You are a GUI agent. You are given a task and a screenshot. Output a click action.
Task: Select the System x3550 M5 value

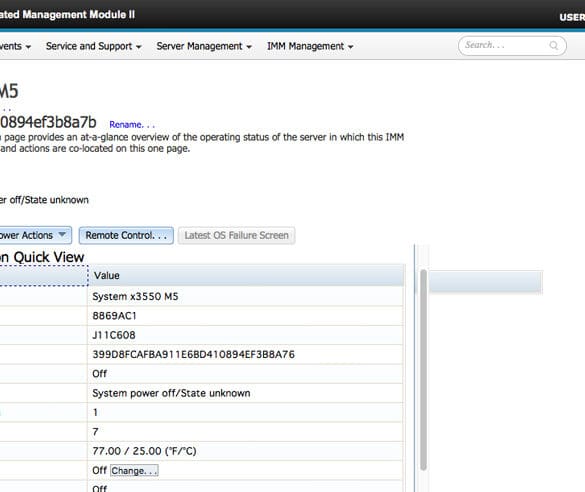[x=135, y=297]
